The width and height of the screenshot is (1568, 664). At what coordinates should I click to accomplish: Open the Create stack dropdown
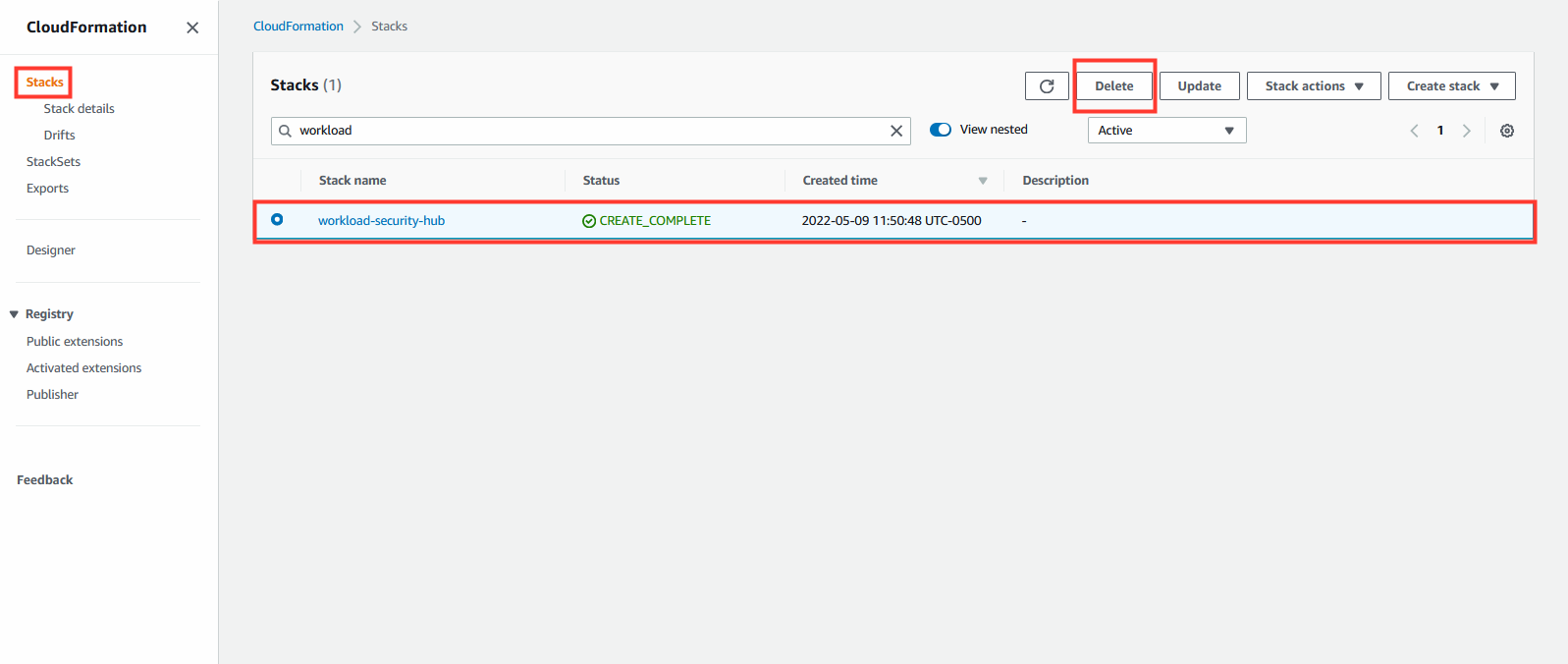pos(1451,86)
